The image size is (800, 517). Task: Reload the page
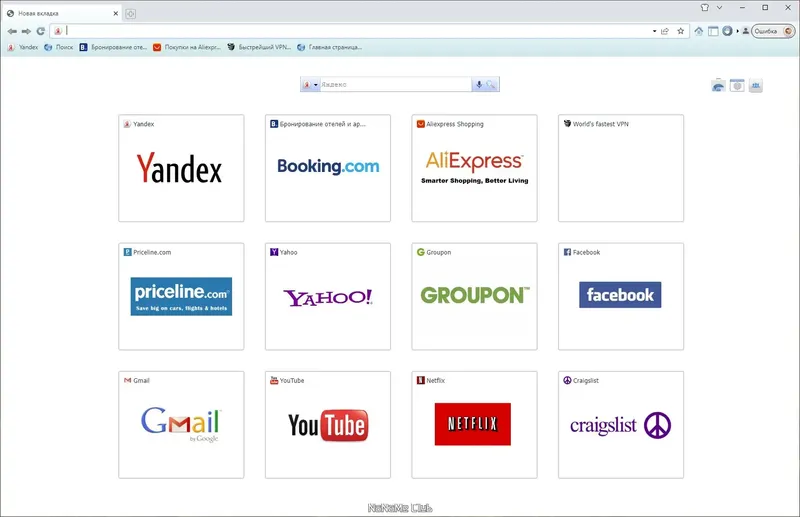(x=40, y=31)
